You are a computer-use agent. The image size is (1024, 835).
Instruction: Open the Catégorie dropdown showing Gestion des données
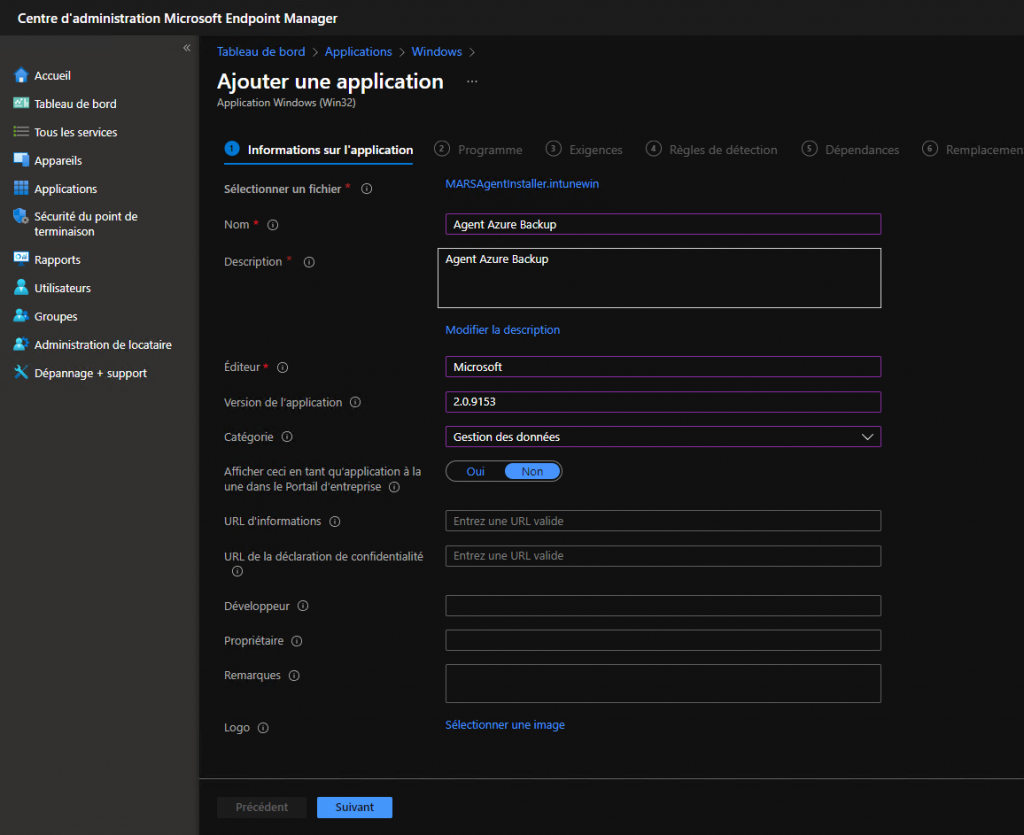click(x=663, y=437)
